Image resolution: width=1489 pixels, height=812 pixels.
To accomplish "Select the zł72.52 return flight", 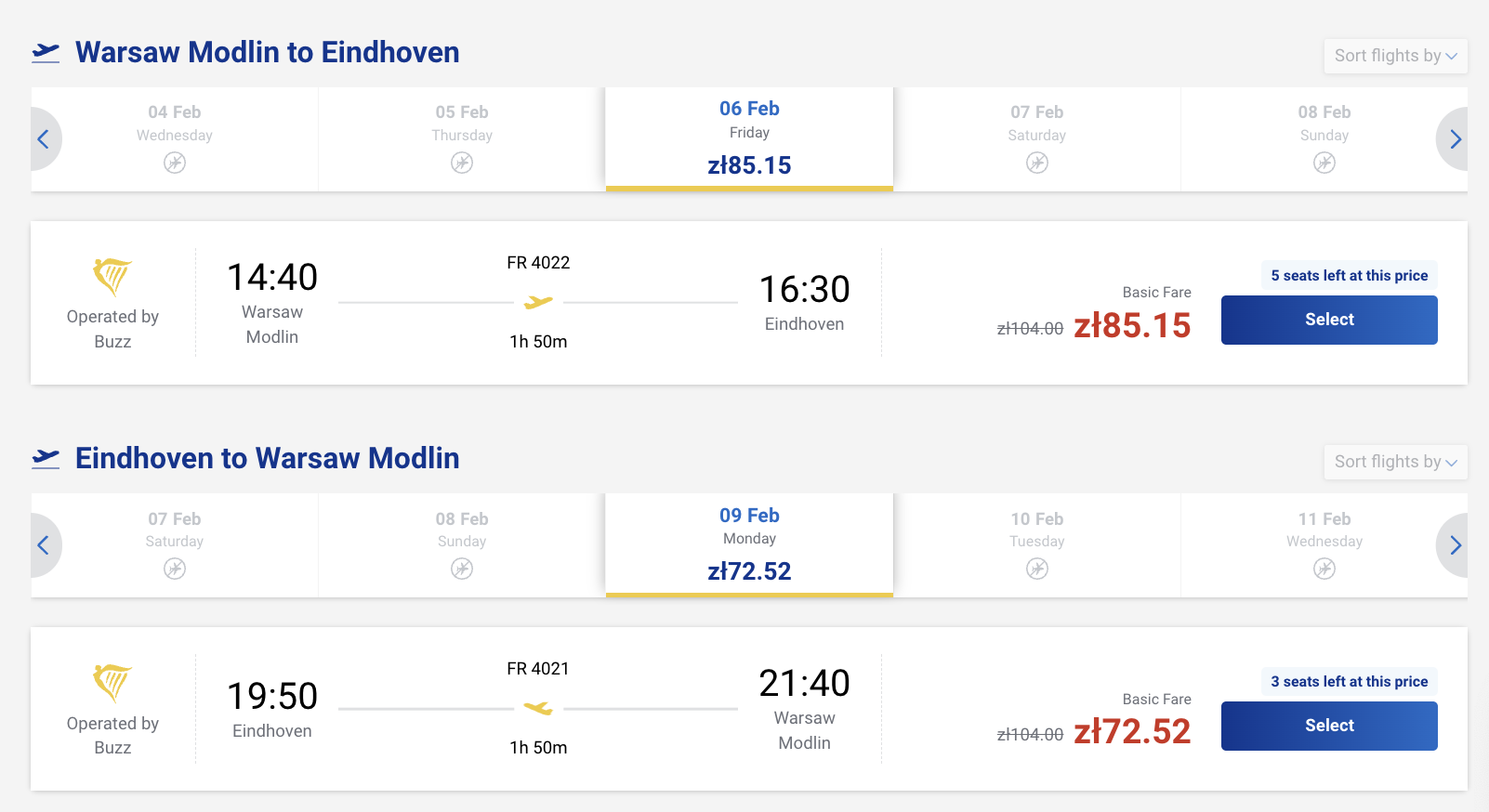I will coord(1329,726).
